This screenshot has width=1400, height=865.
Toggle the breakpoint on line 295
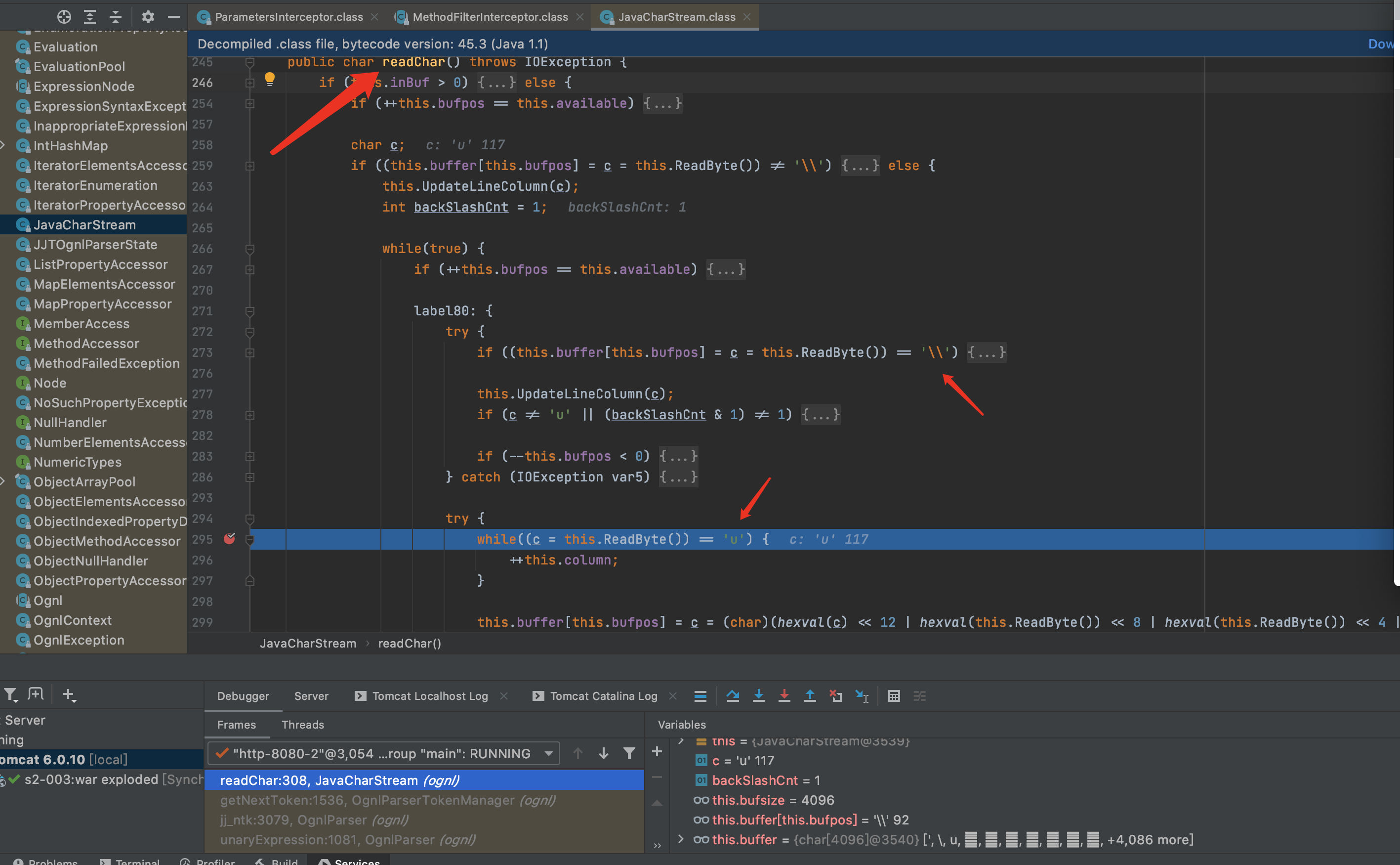click(230, 538)
